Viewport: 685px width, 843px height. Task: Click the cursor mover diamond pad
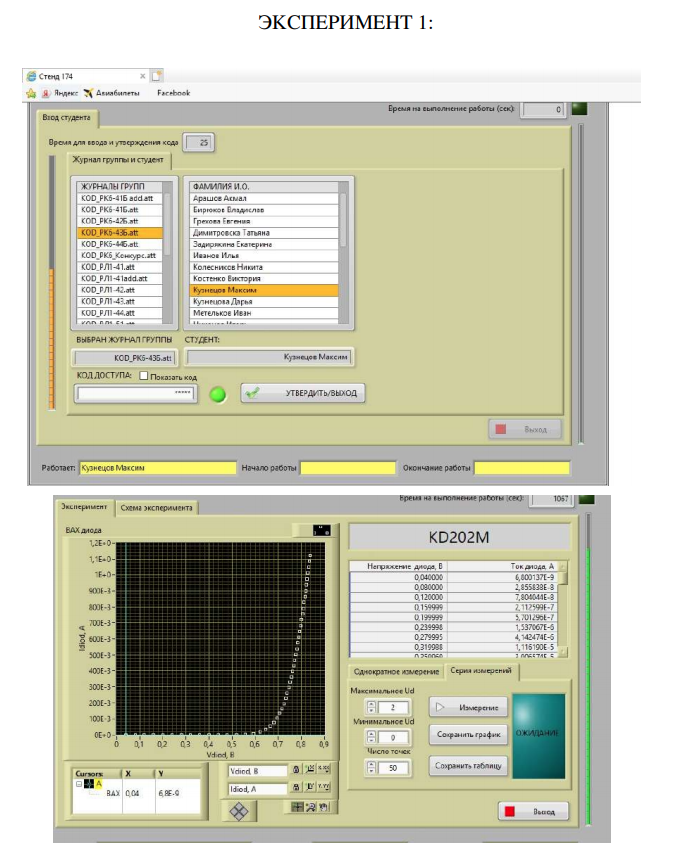(240, 813)
